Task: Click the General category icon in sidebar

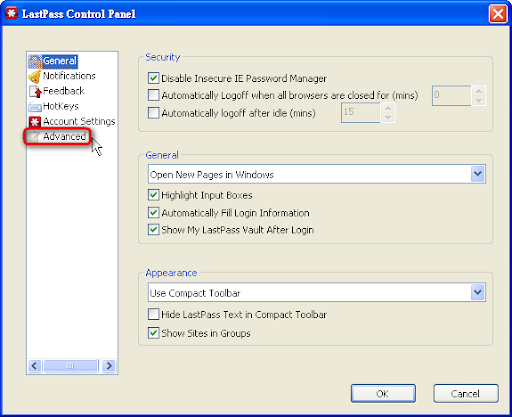Action: tap(35, 61)
